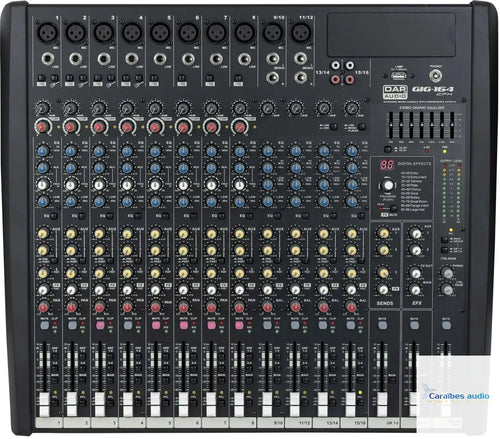Assign channel 8 to the main mix

point(250,380)
